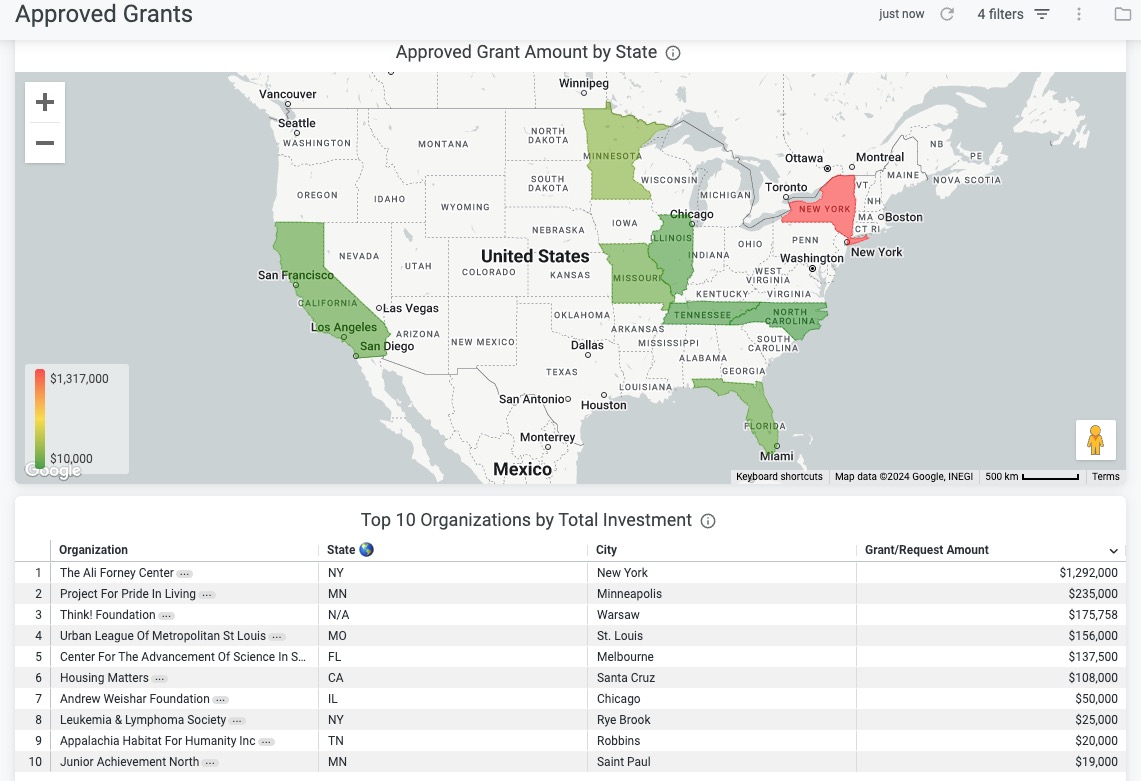This screenshot has height=781, width=1141.
Task: Select North Carolina state on the map
Action: [793, 317]
